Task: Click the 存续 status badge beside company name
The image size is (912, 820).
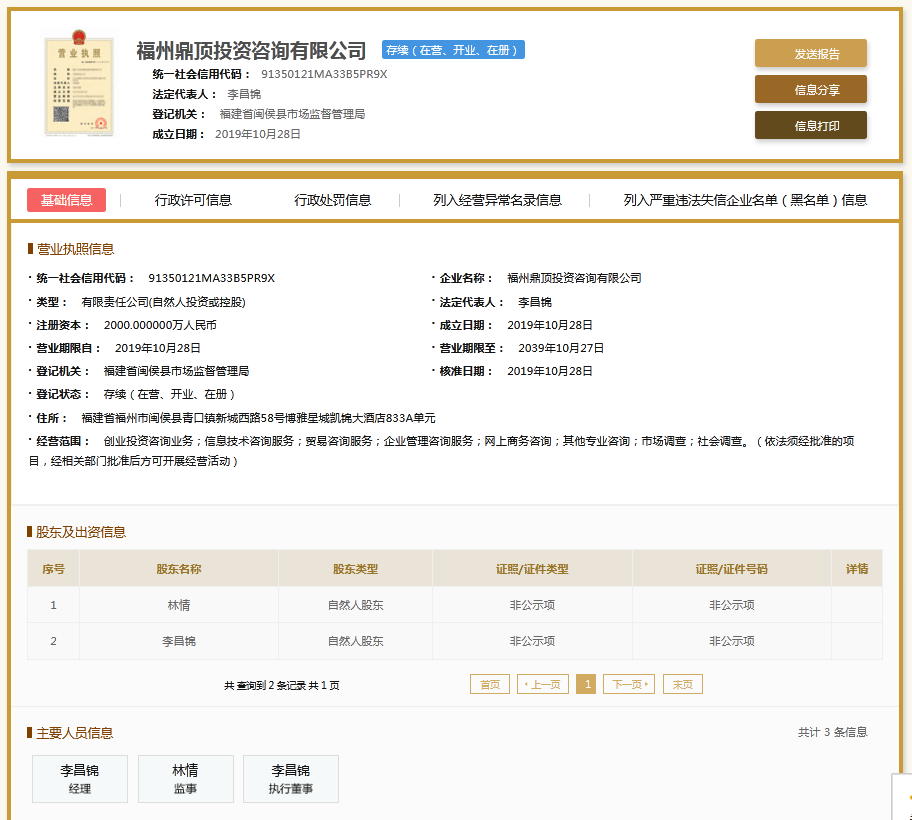Action: pos(453,50)
